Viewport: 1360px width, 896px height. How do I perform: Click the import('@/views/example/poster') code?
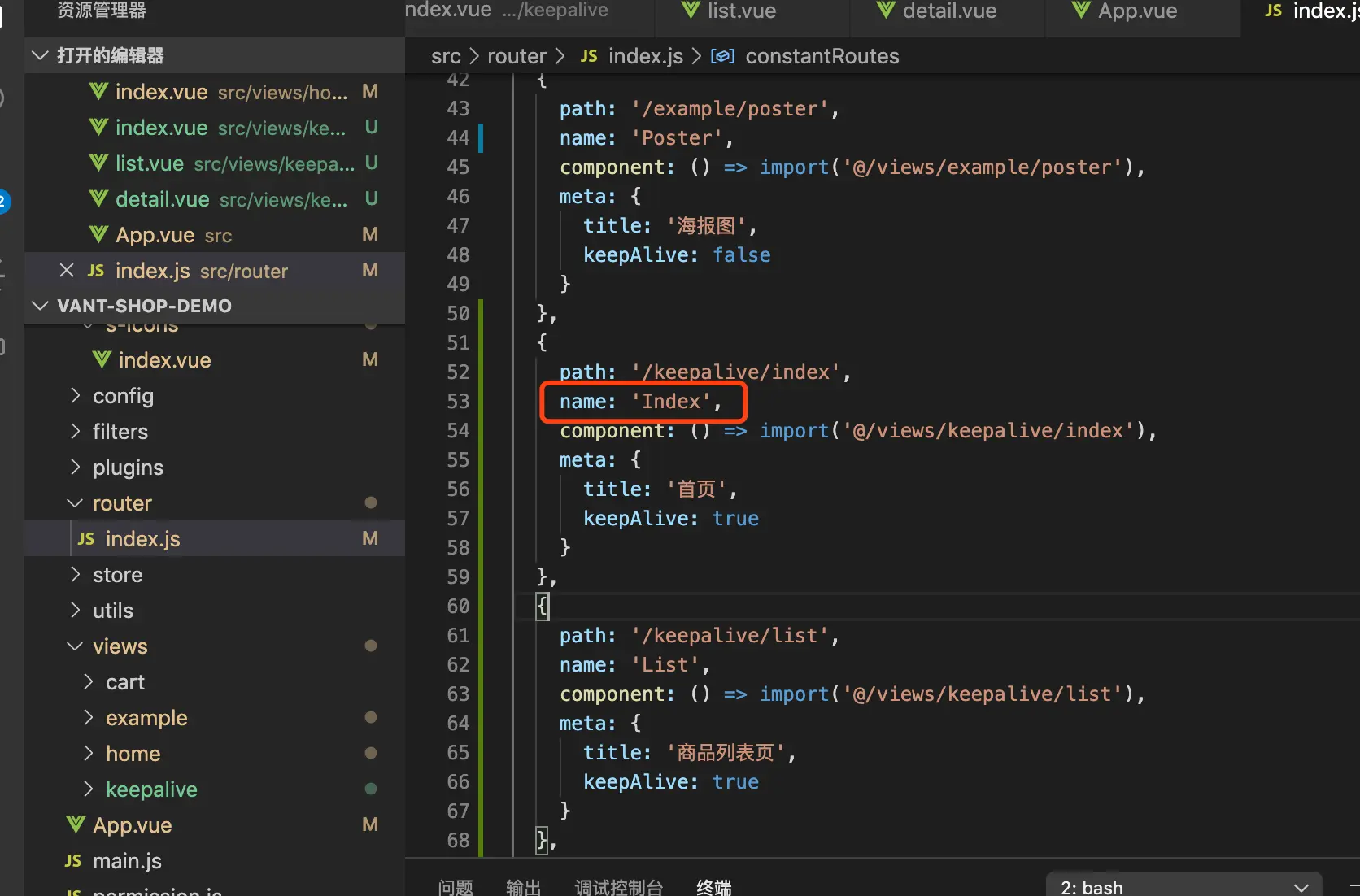947,167
